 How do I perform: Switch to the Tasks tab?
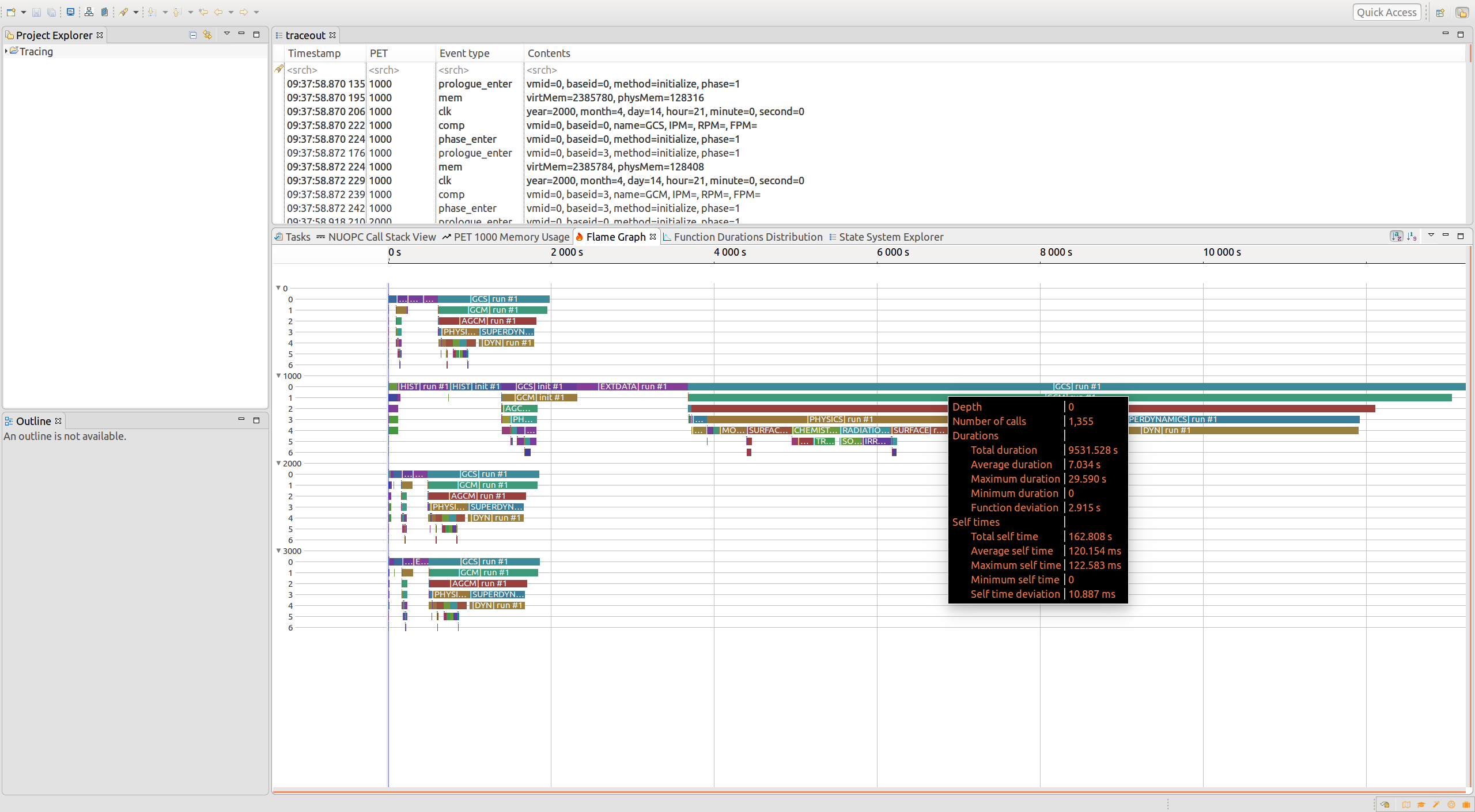pyautogui.click(x=292, y=237)
